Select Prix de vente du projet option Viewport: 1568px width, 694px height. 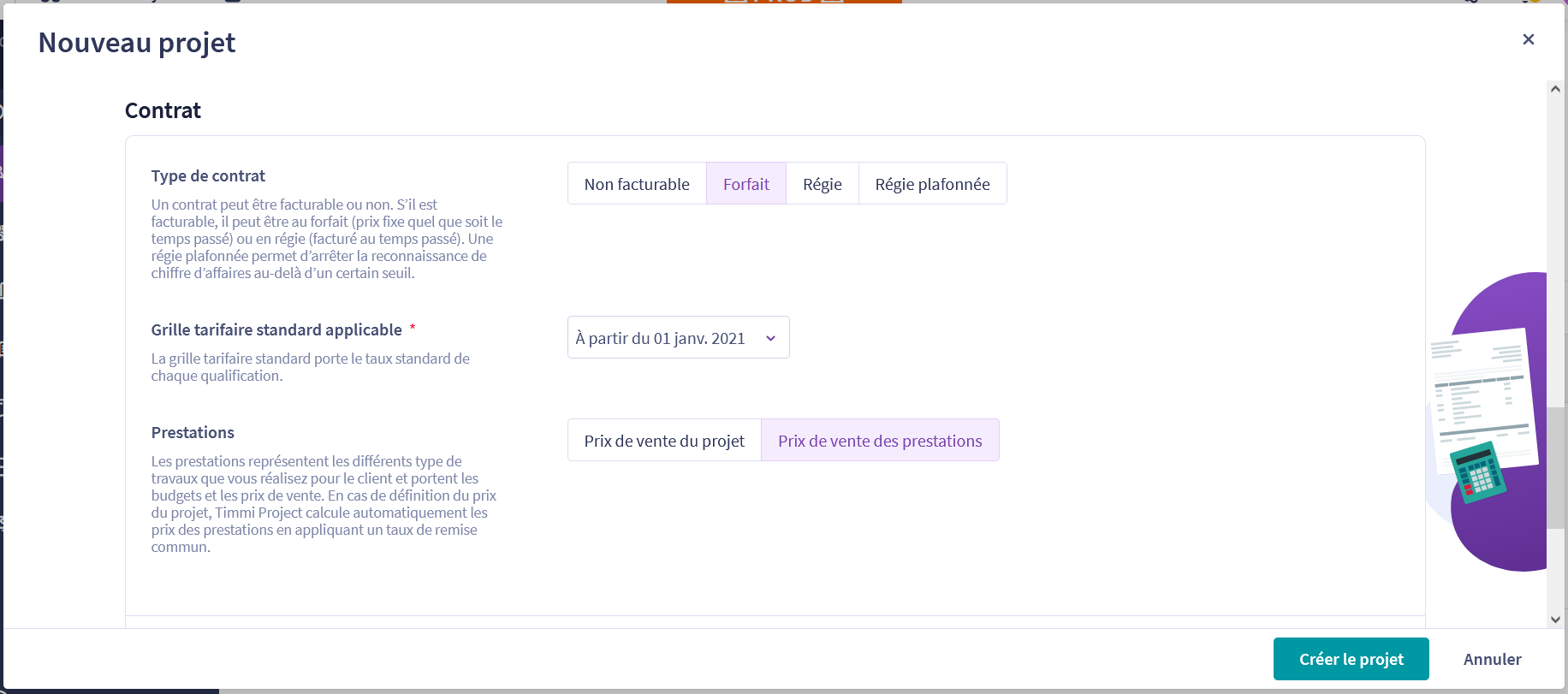click(x=664, y=441)
